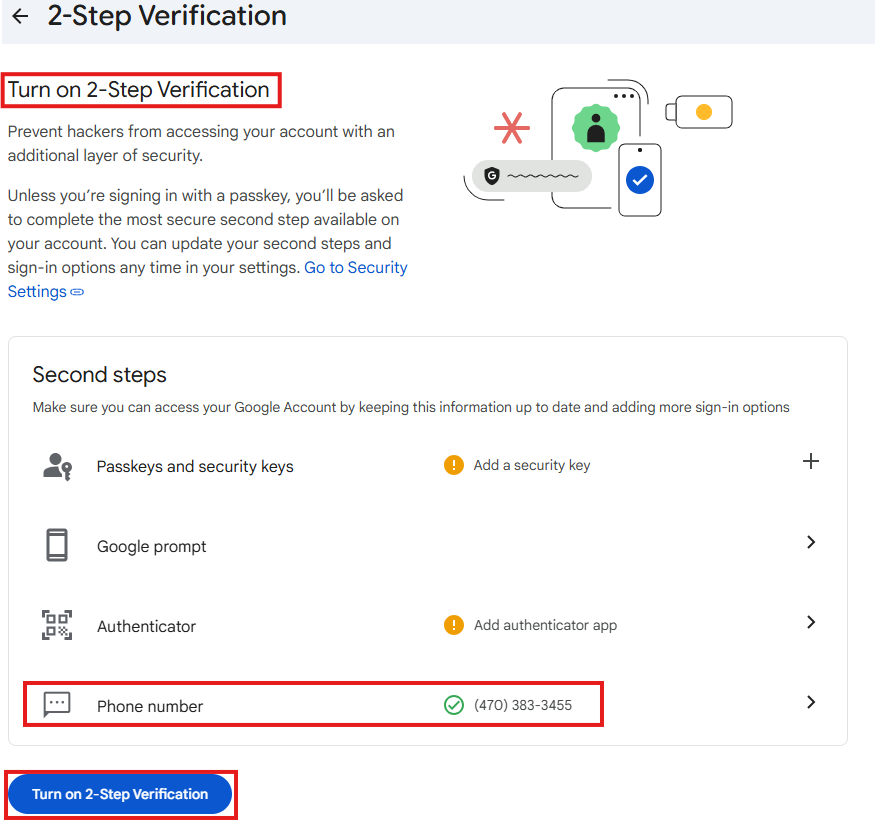The height and width of the screenshot is (824, 875).
Task: Click the phone number message bubble icon
Action: 57,705
